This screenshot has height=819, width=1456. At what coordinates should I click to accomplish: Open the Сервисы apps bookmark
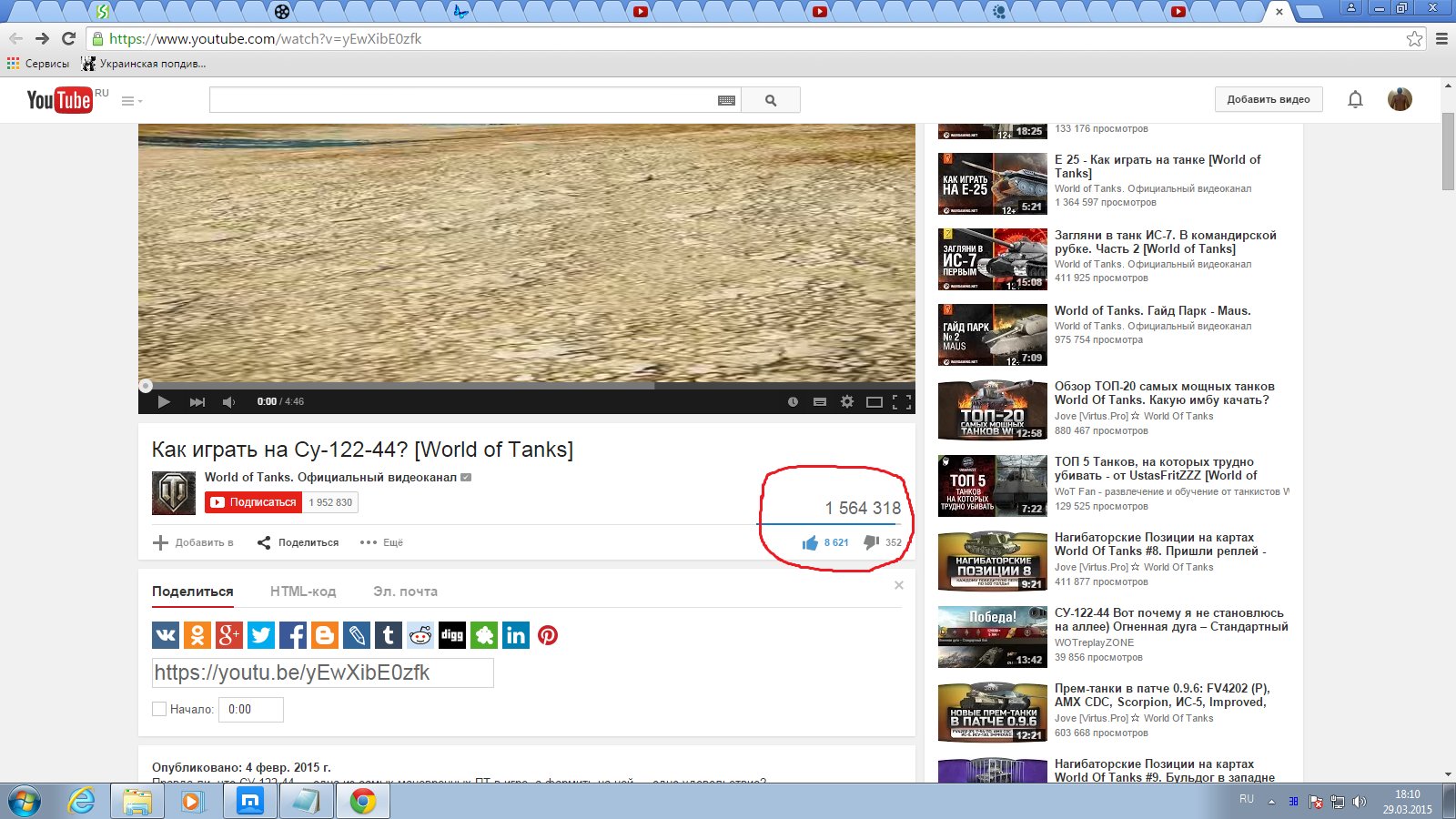(38, 64)
